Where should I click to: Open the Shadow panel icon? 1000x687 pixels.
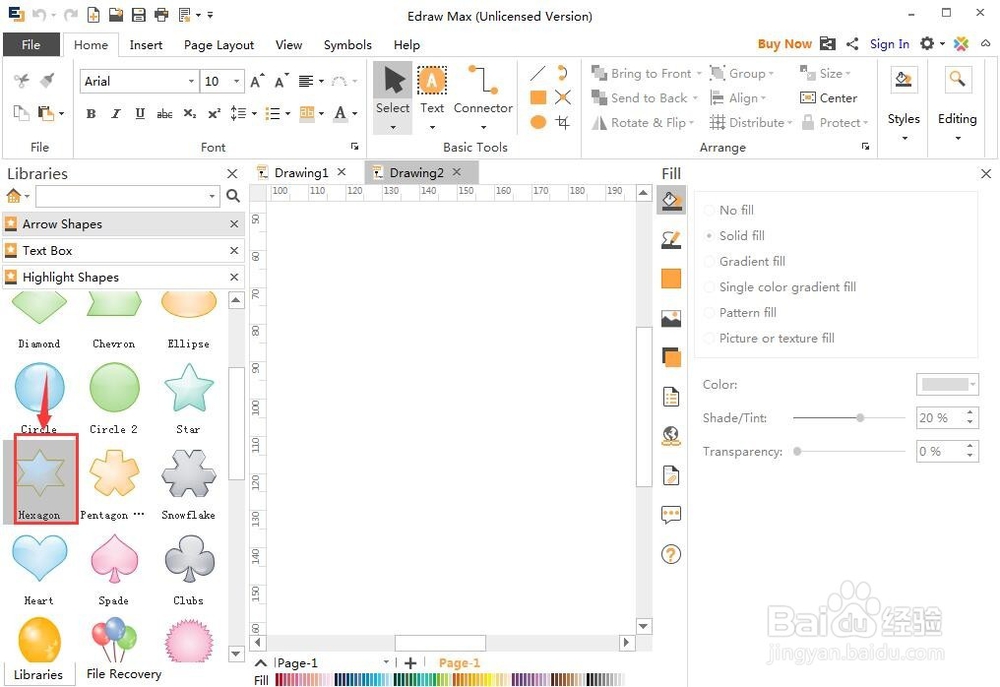pyautogui.click(x=671, y=357)
